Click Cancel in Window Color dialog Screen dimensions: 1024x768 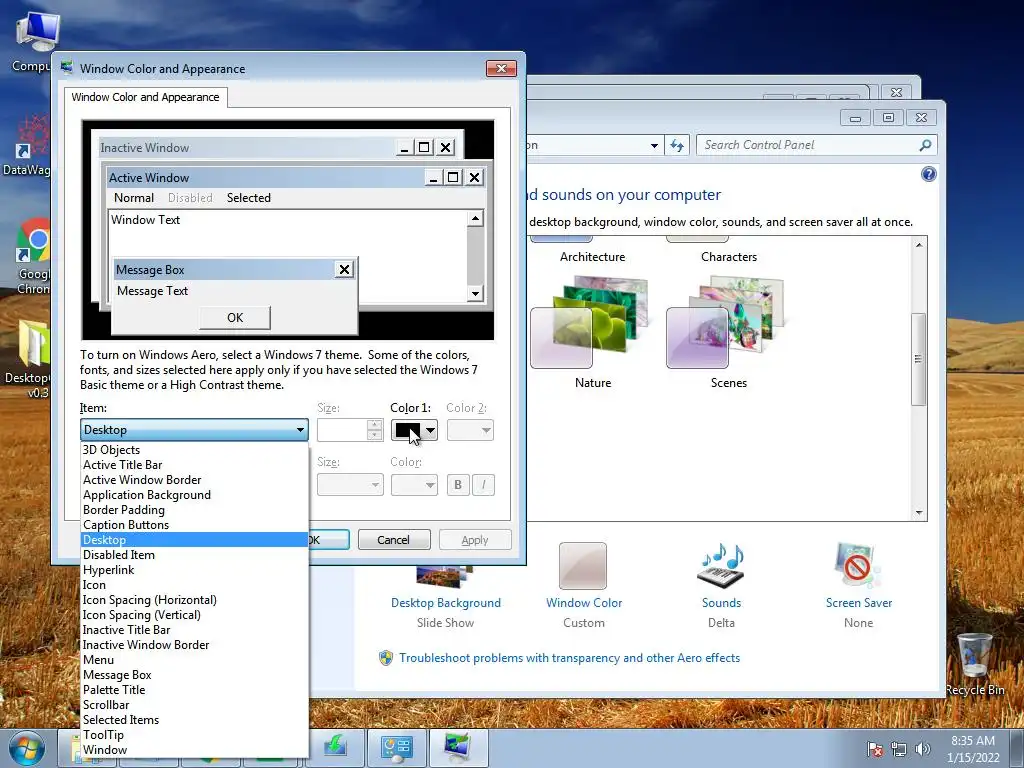point(394,540)
